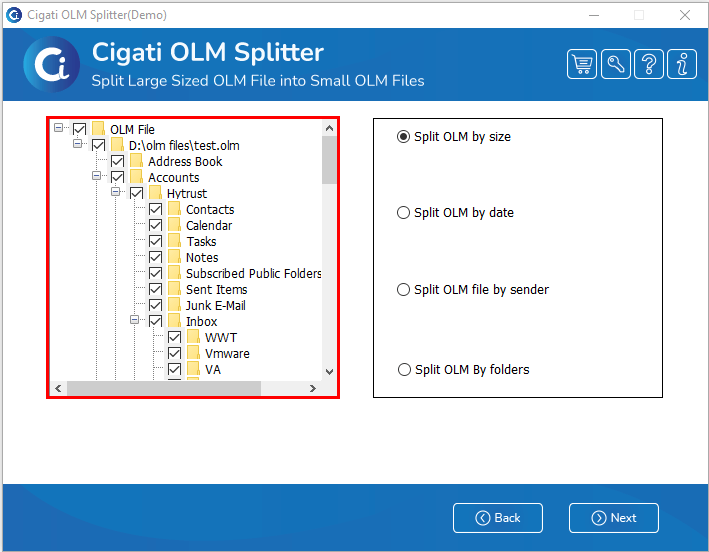Image resolution: width=709 pixels, height=552 pixels.
Task: Click the folder icon beside D:\olm files\test.olm
Action: coord(117,145)
